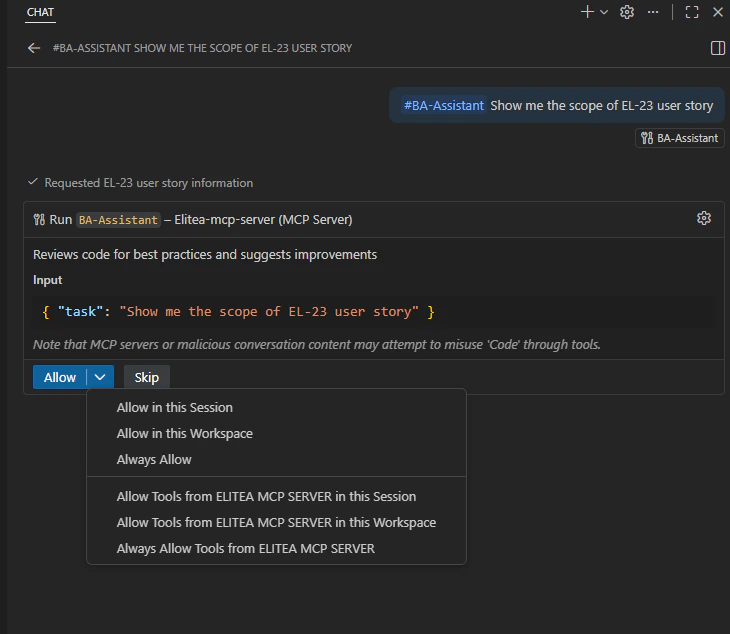This screenshot has height=634, width=730.
Task: Click the BA-Assistant tool chip
Action: pos(679,138)
